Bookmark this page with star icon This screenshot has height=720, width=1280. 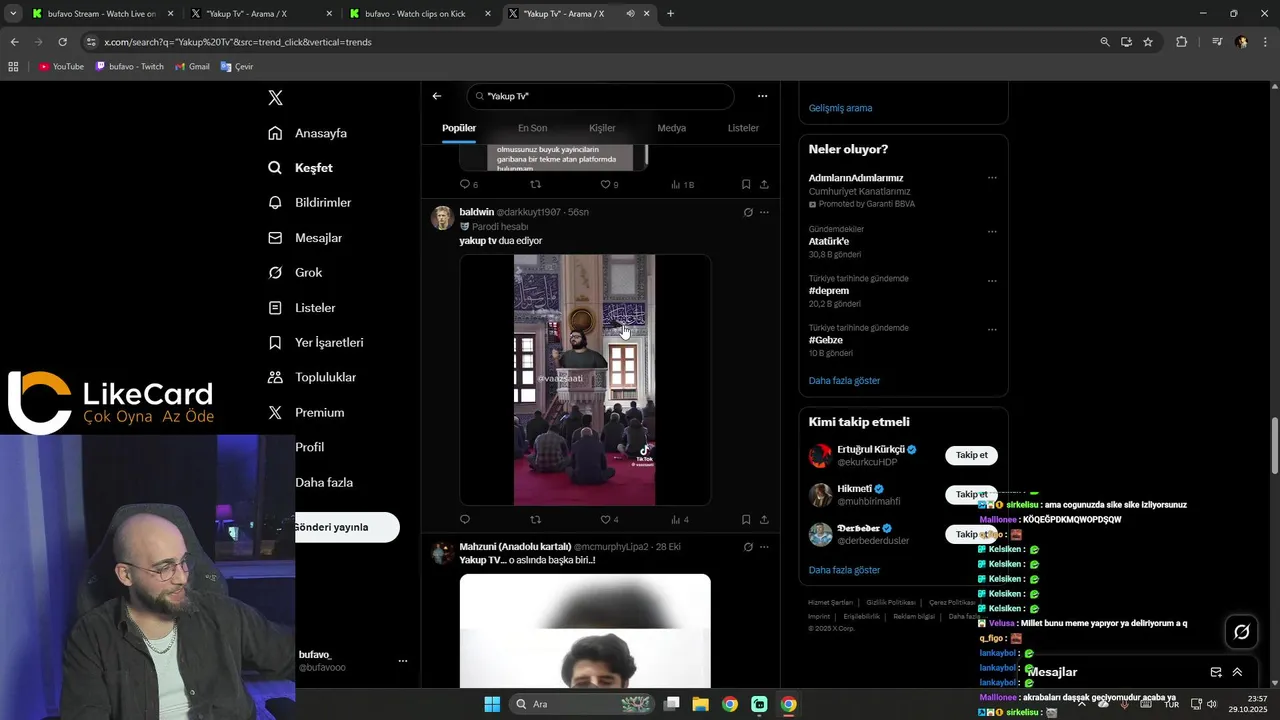[x=1148, y=42]
